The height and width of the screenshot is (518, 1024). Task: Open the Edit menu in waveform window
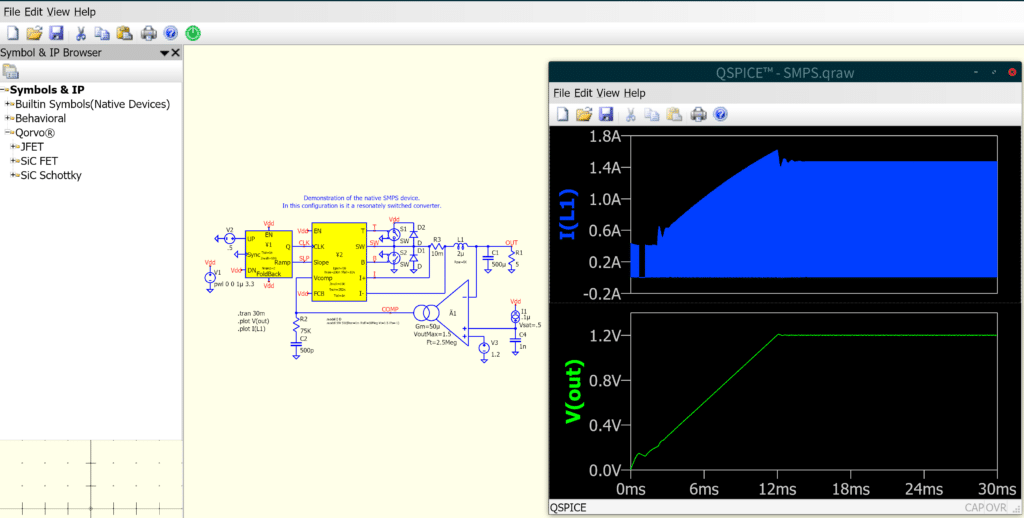583,93
